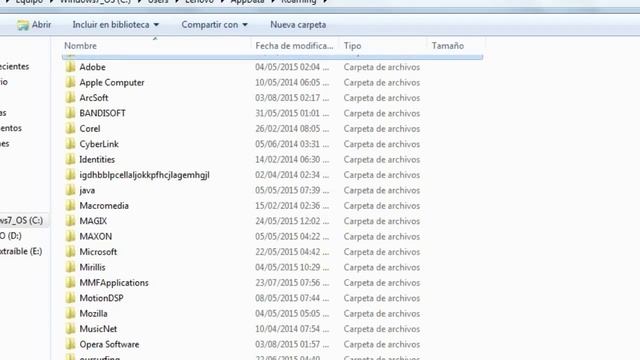
Task: Select the MotionDSP folder icon
Action: 71,298
